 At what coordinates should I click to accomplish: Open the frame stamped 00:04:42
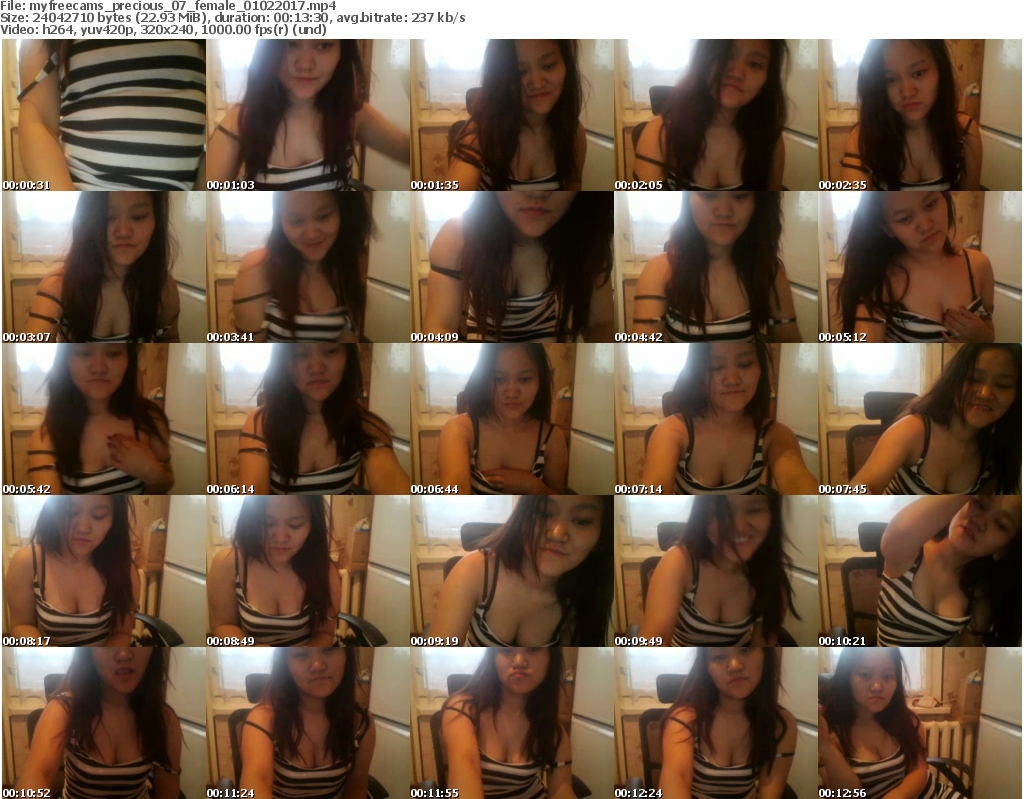(x=716, y=267)
